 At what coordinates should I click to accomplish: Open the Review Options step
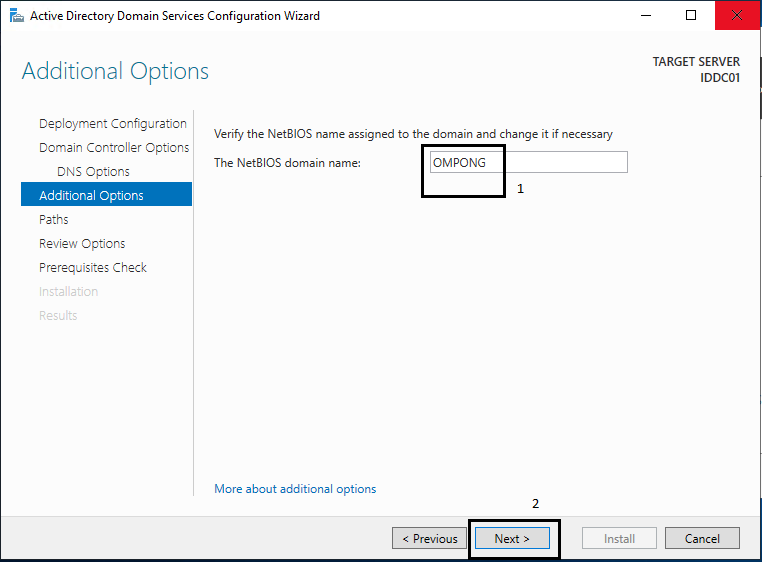pos(82,244)
